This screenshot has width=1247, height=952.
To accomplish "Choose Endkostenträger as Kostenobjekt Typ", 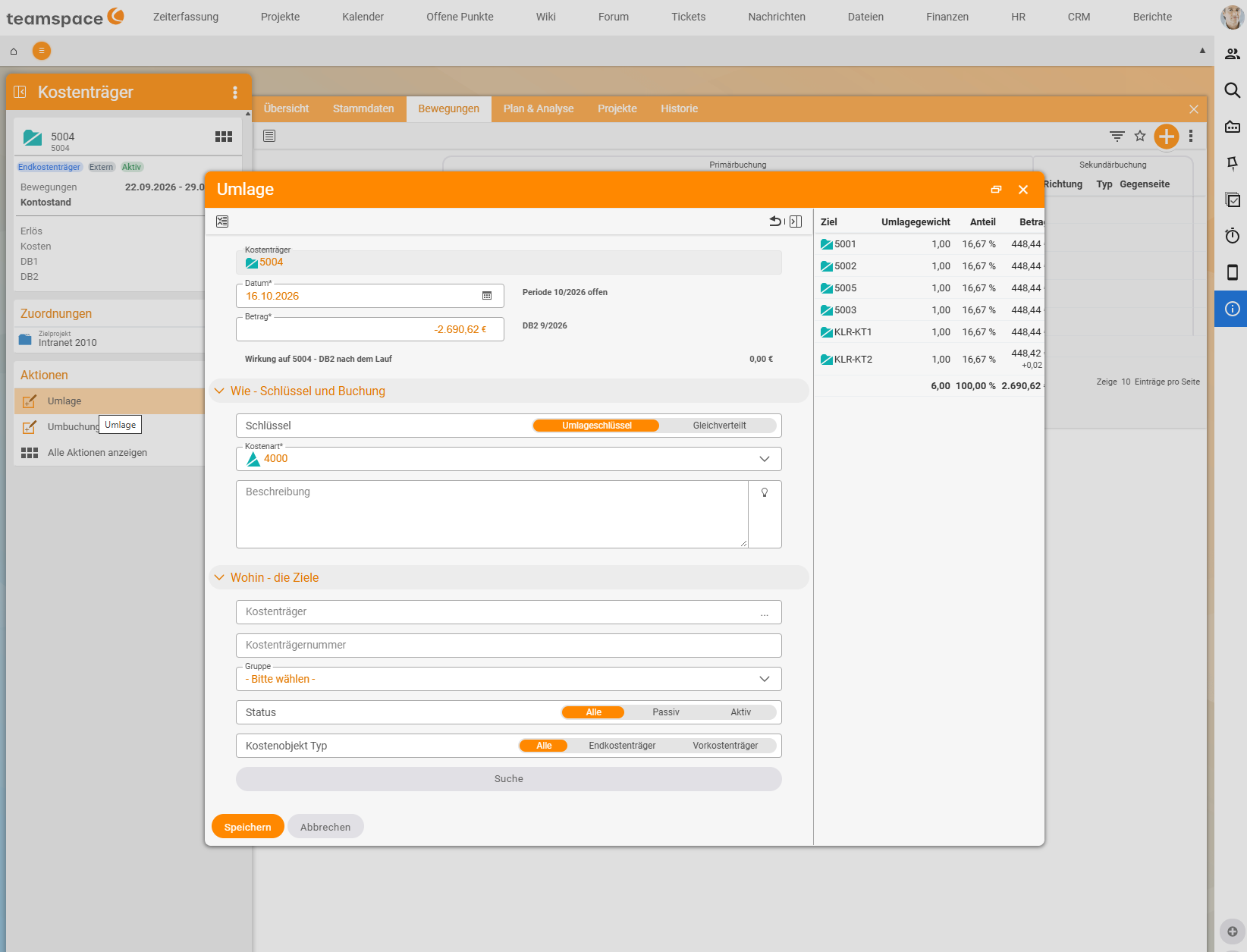I will click(622, 746).
